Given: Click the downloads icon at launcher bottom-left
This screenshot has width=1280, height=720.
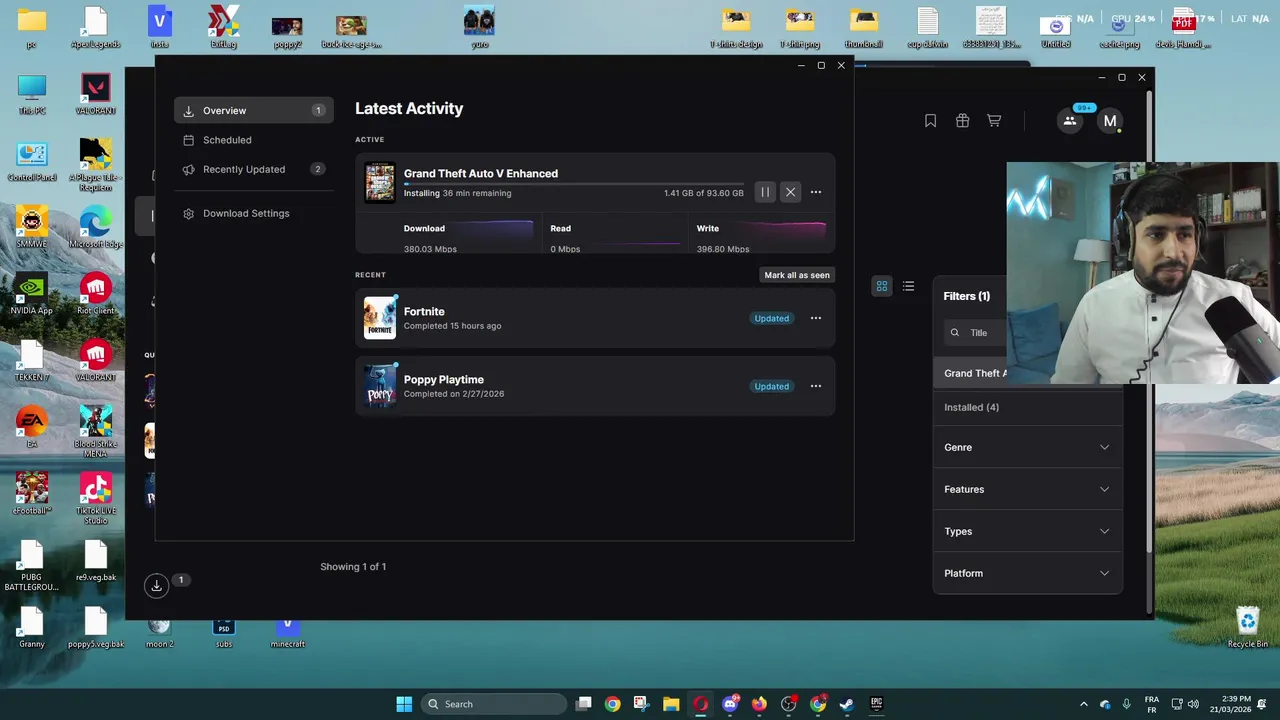Looking at the screenshot, I should (156, 586).
